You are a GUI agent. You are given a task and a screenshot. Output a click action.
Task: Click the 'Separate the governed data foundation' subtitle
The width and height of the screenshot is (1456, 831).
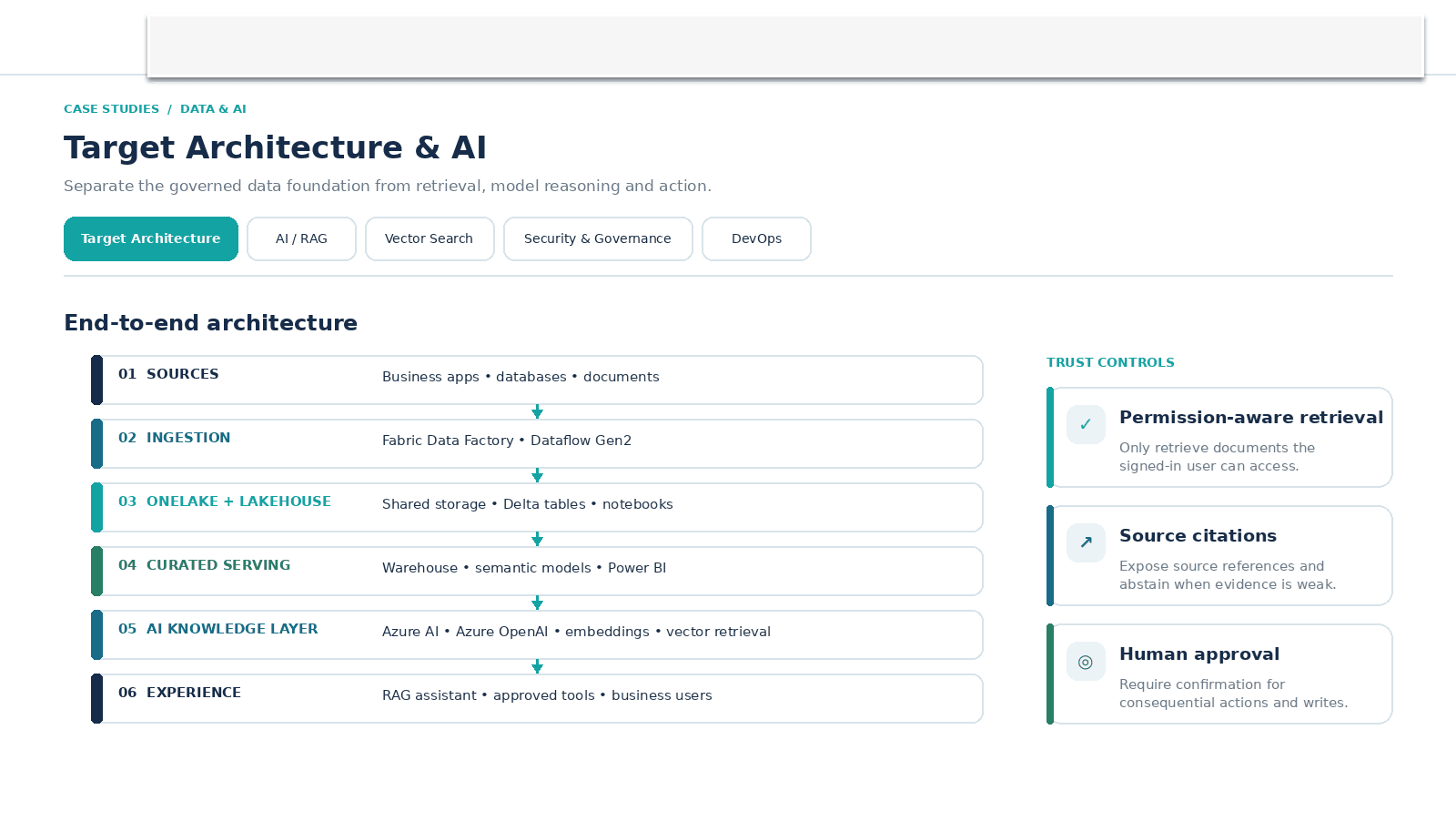388,186
